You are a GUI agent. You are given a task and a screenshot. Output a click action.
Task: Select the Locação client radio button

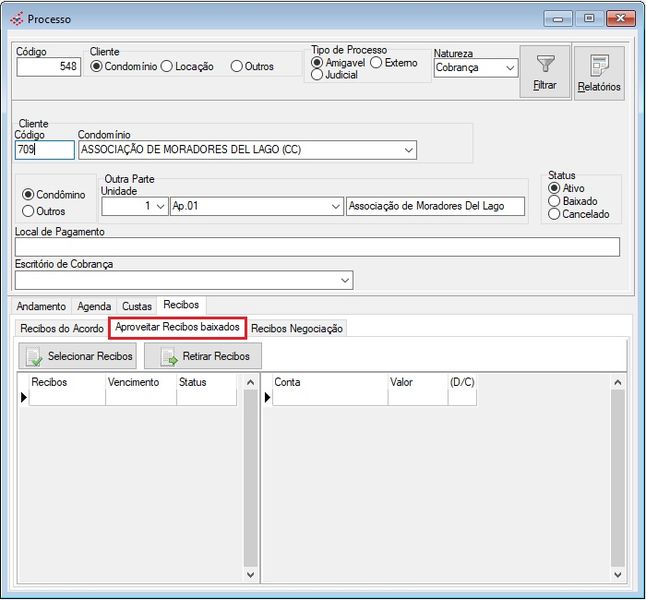click(x=167, y=67)
